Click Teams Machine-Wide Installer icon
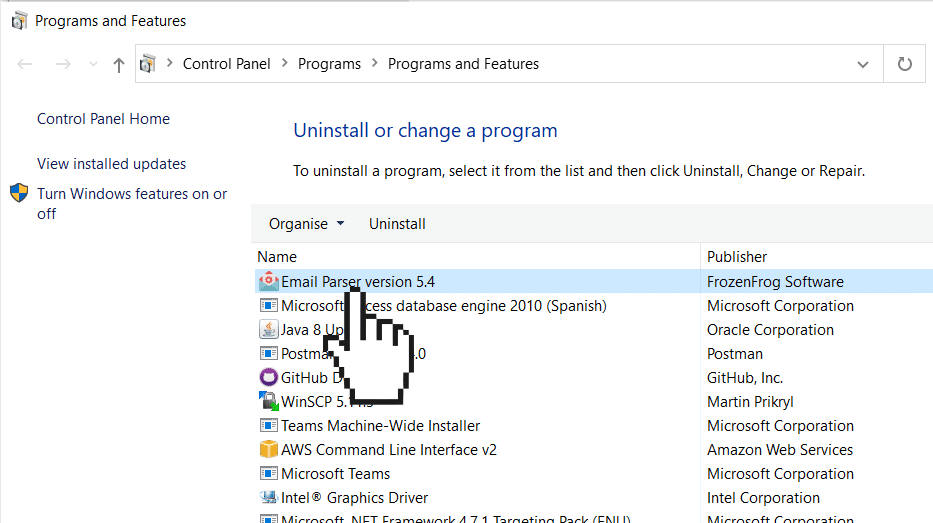933x523 pixels. click(x=269, y=425)
